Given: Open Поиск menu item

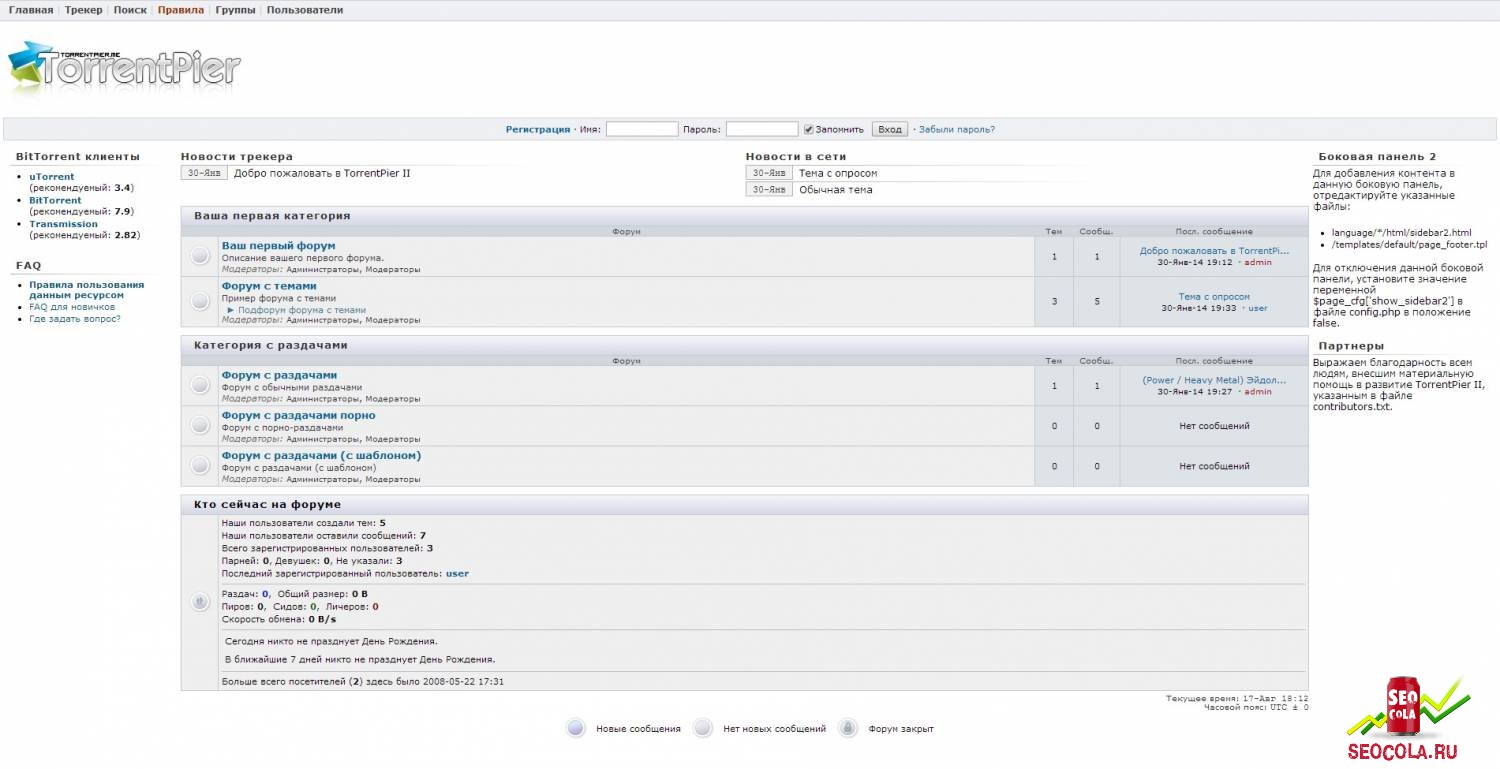Looking at the screenshot, I should pos(130,10).
